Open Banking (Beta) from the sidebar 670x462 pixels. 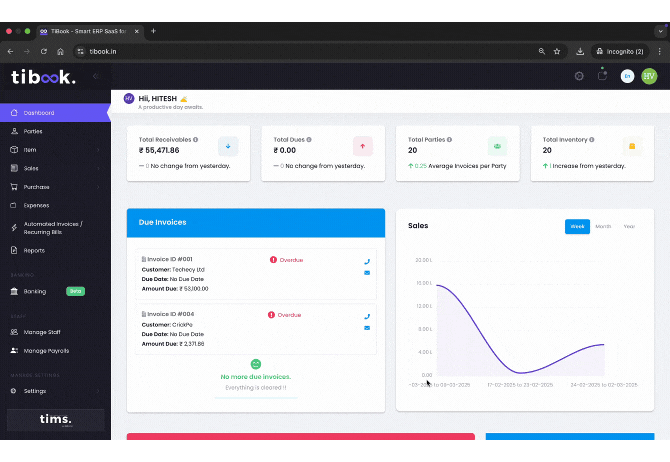click(35, 291)
